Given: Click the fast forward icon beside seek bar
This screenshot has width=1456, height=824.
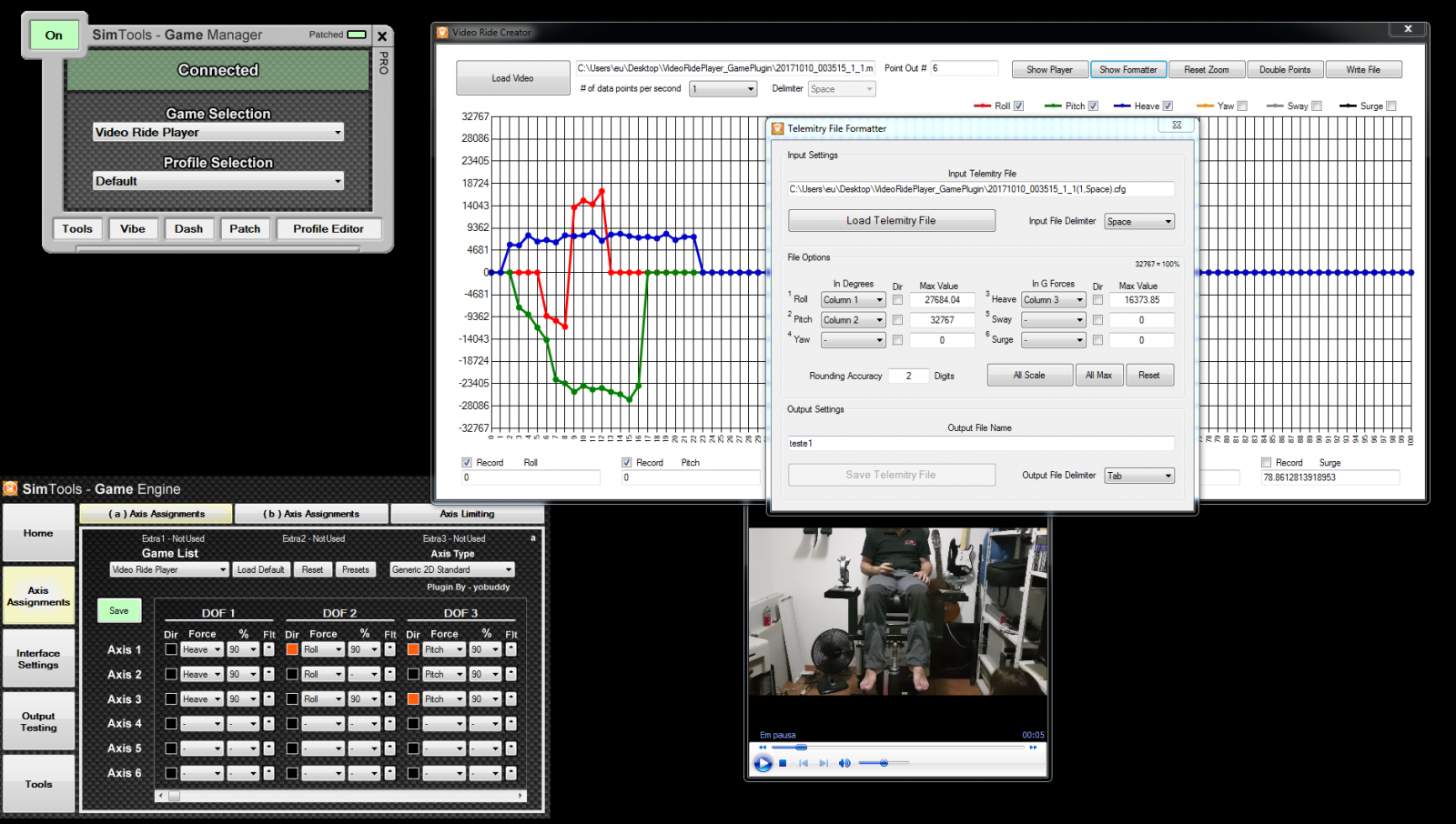Looking at the screenshot, I should pyautogui.click(x=1033, y=748).
